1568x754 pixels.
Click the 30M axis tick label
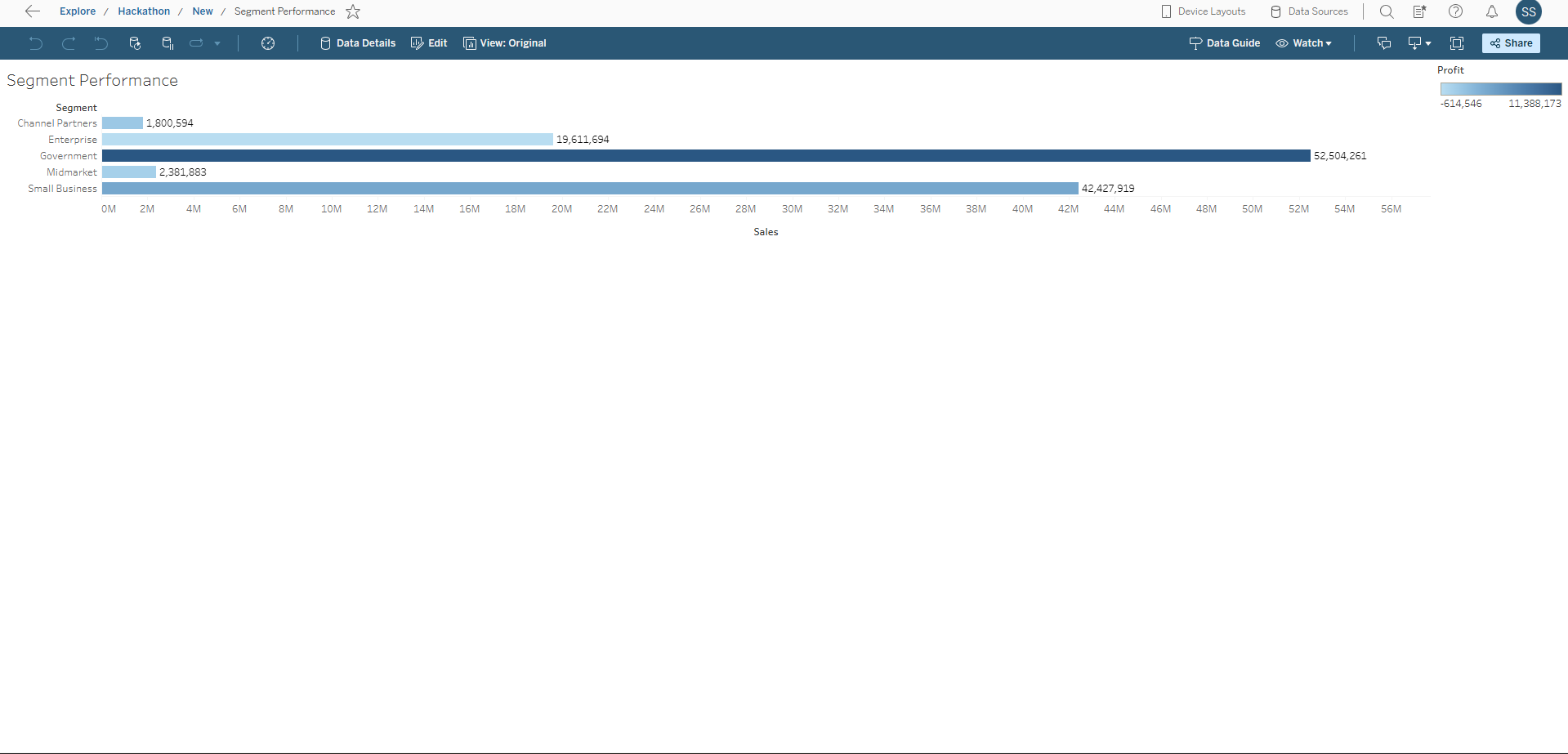tap(792, 209)
